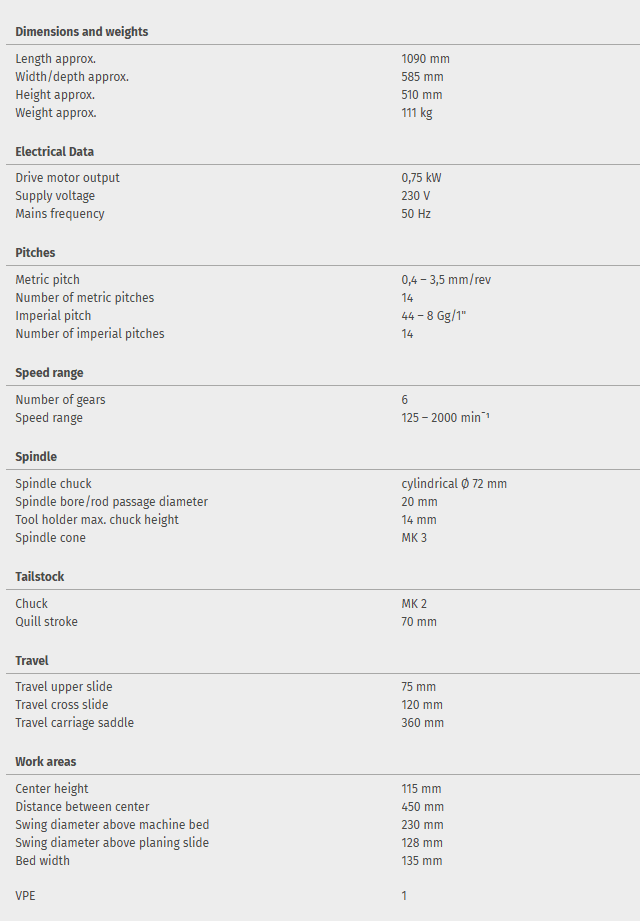Click the 1090 mm length value
This screenshot has width=640, height=921.
point(425,59)
